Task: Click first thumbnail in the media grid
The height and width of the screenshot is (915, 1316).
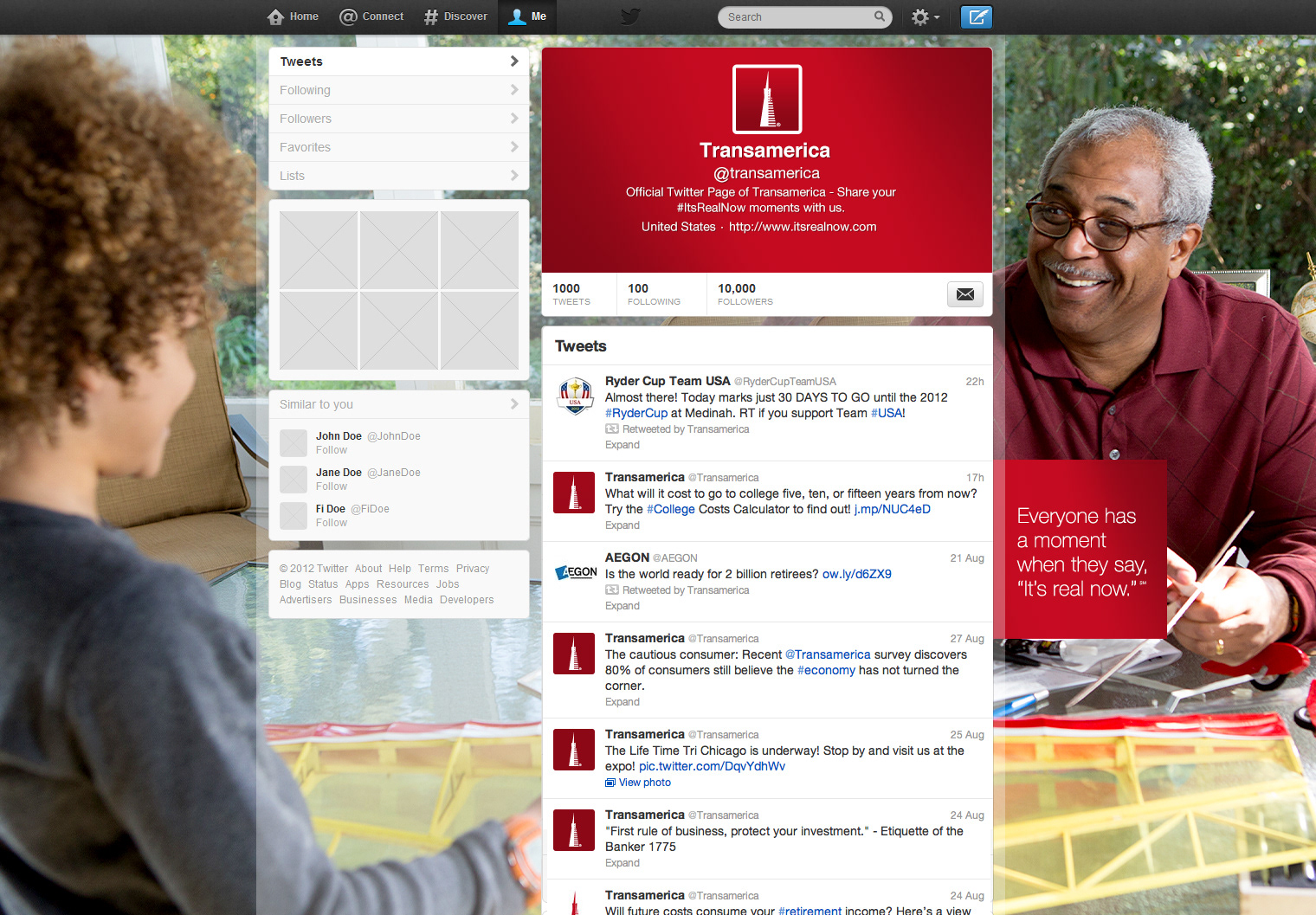Action: [x=319, y=250]
